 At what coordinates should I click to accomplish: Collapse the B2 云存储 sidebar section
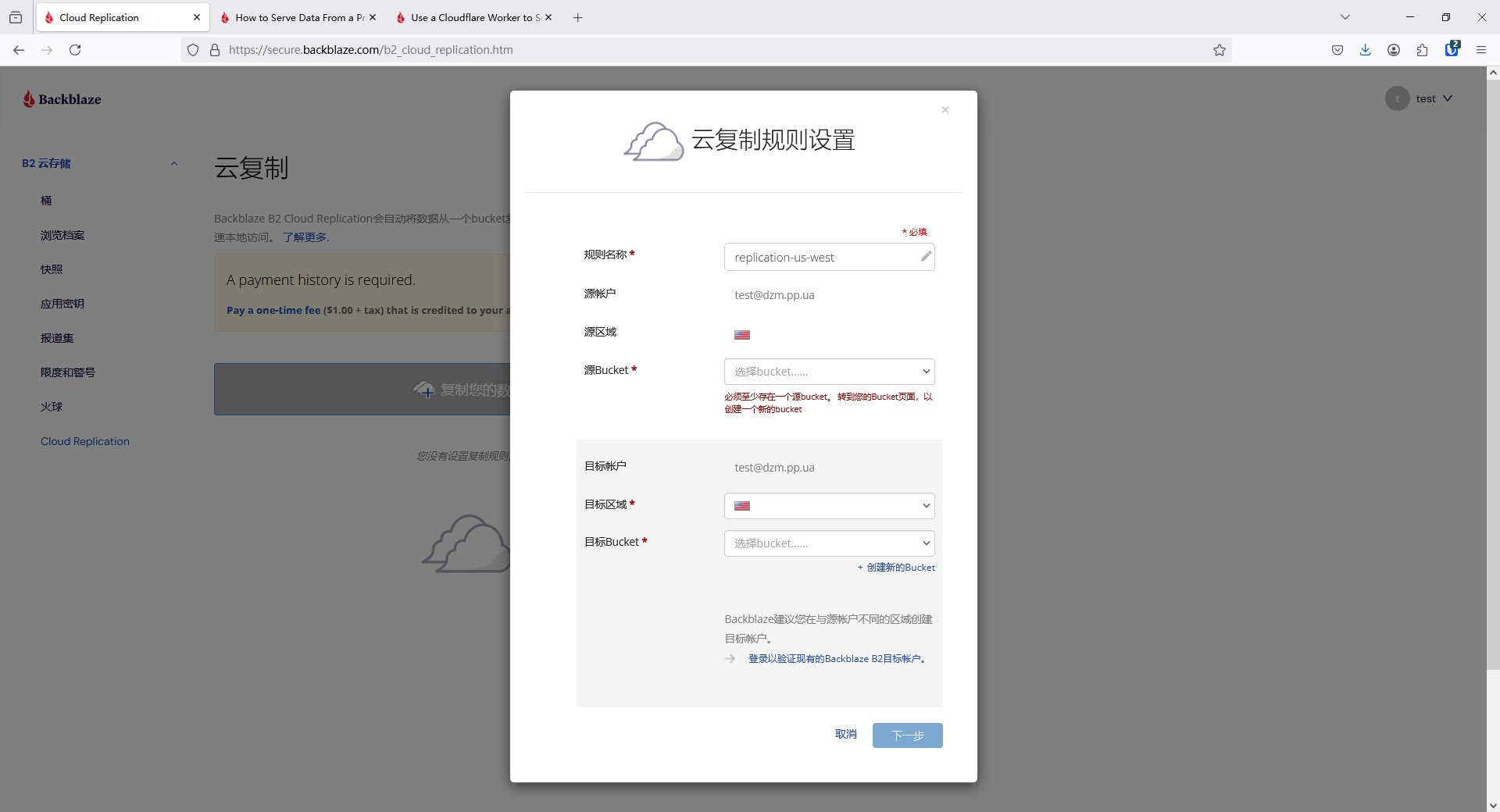174,164
